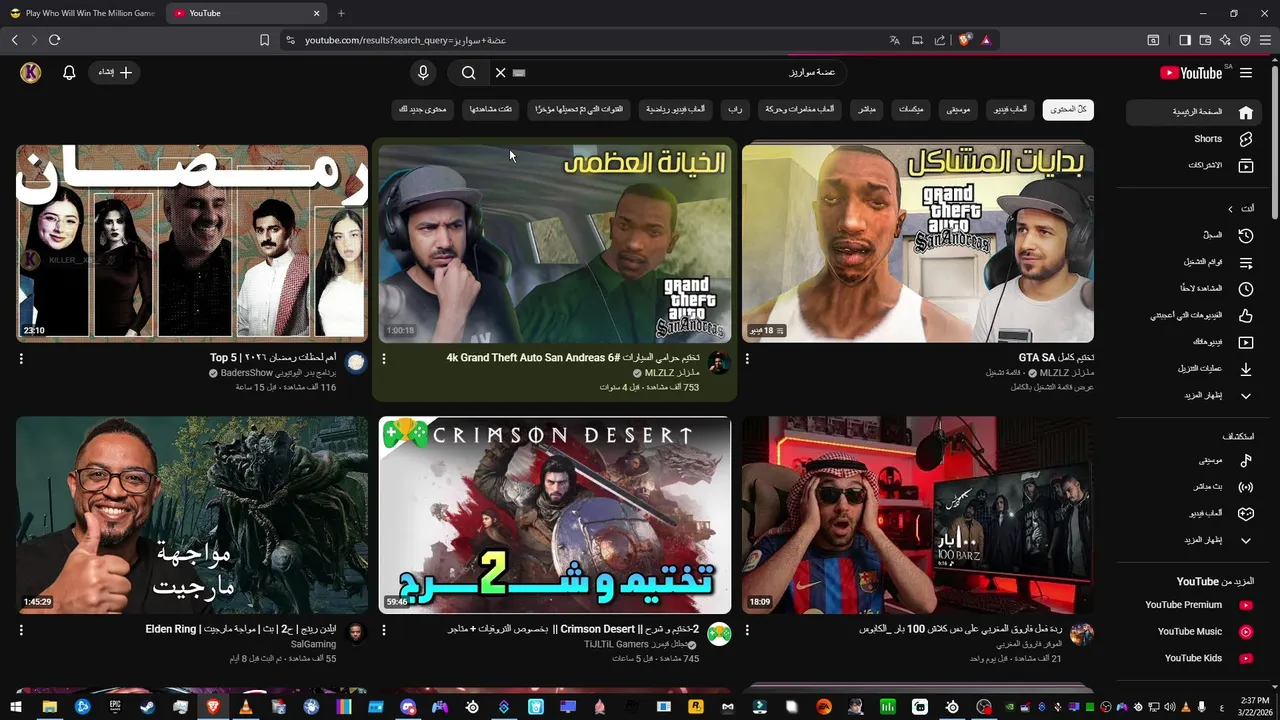
Task: Click the Brave Shields lion icon
Action: click(x=965, y=40)
